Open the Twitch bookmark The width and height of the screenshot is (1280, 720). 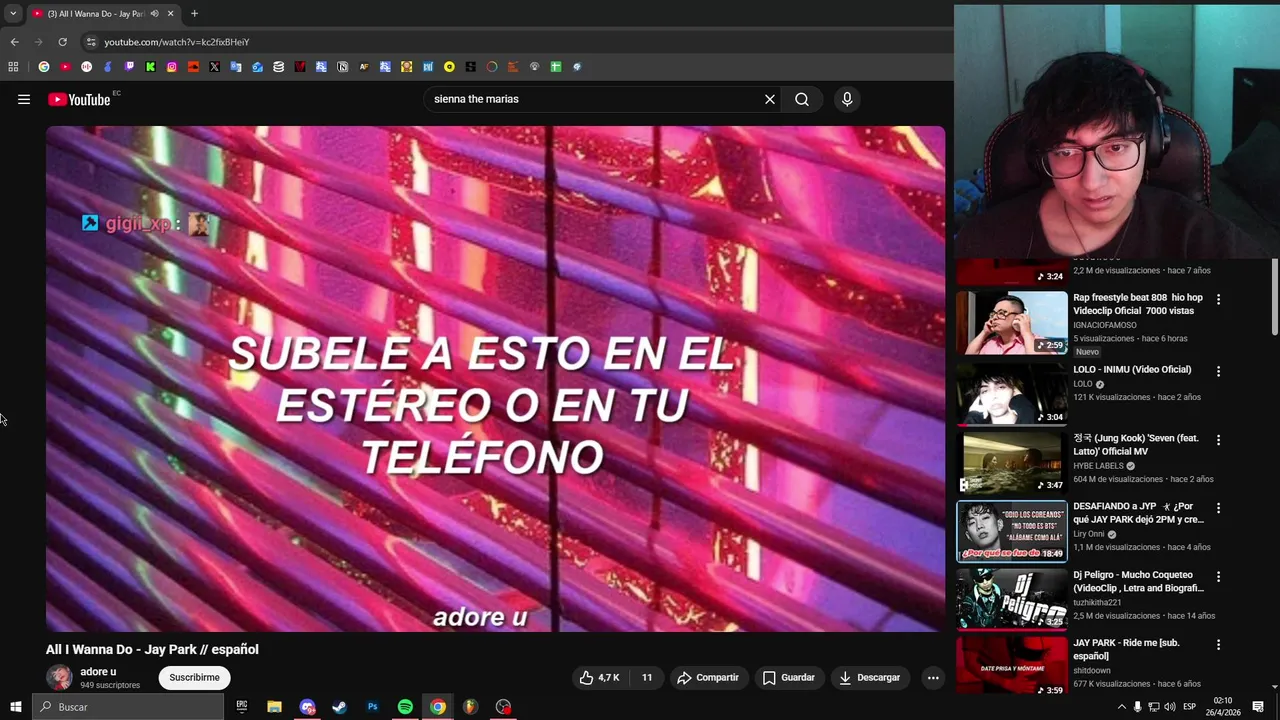[x=129, y=67]
